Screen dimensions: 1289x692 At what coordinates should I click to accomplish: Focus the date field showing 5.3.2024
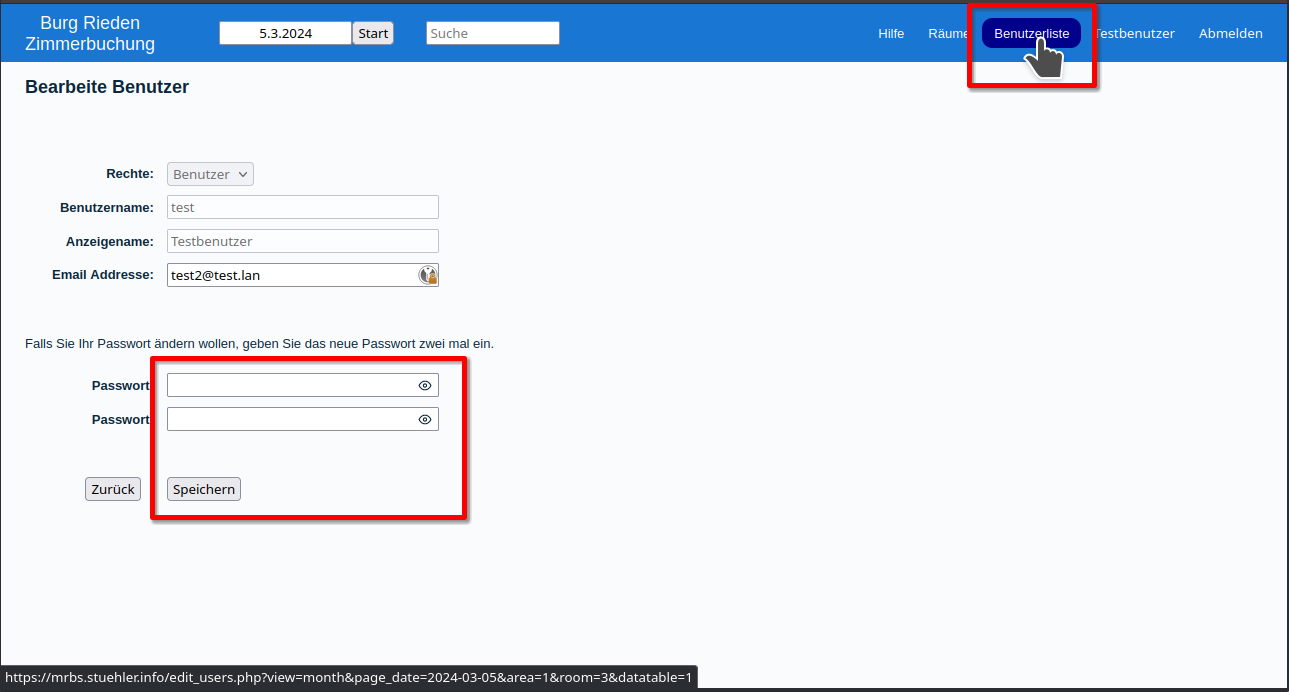285,33
